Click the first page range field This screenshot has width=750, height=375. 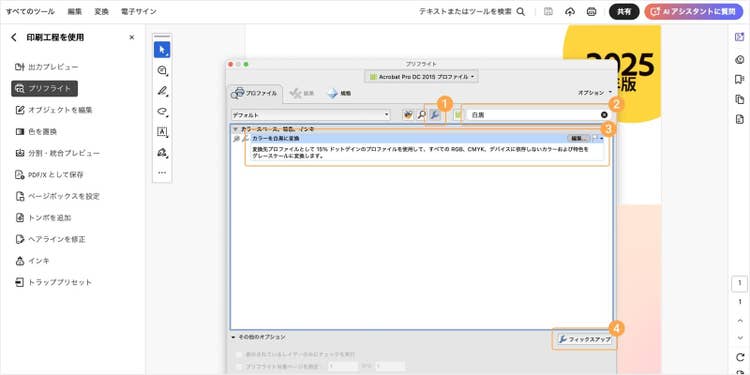[342, 367]
